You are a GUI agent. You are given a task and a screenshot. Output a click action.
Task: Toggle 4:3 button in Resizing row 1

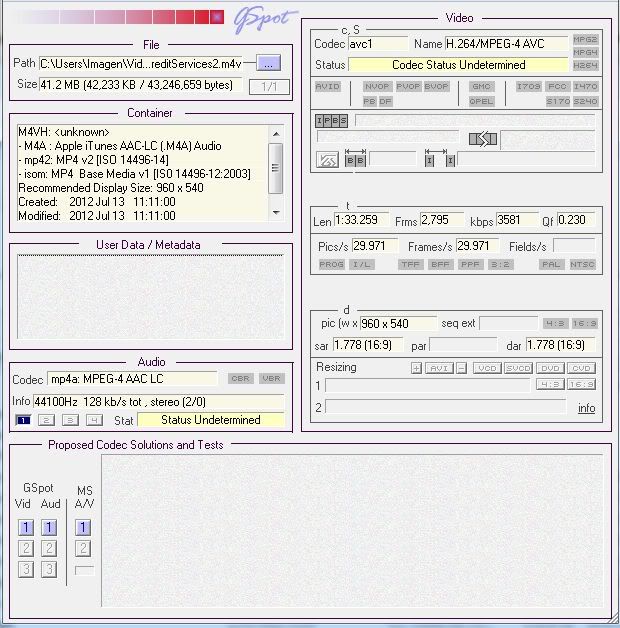pyautogui.click(x=550, y=384)
